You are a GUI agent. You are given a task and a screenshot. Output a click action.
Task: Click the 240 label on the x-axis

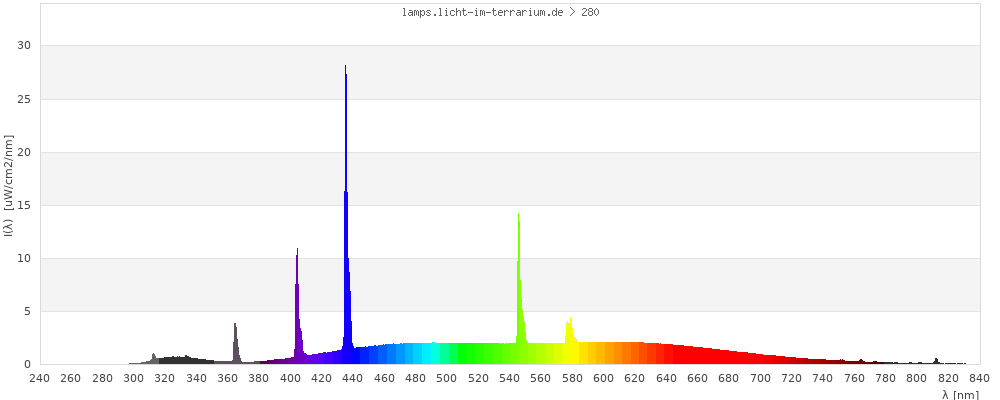39,378
